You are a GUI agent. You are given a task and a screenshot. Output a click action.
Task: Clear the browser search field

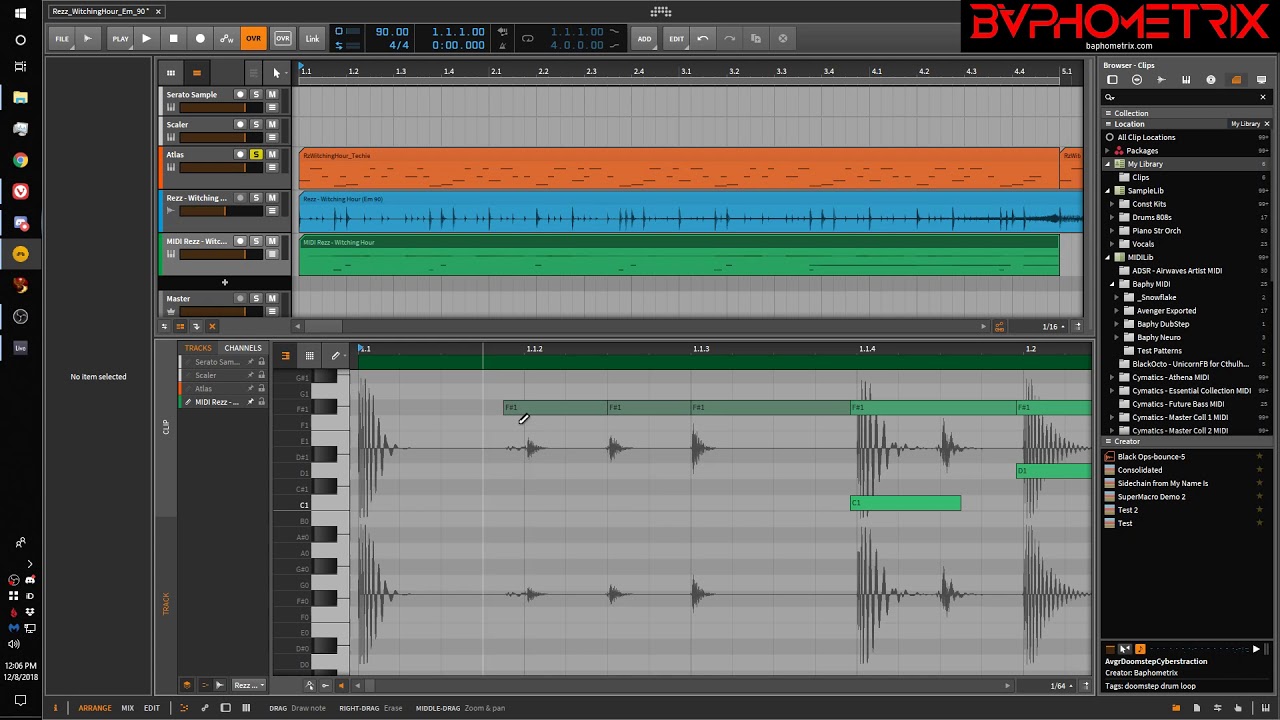pos(1263,97)
